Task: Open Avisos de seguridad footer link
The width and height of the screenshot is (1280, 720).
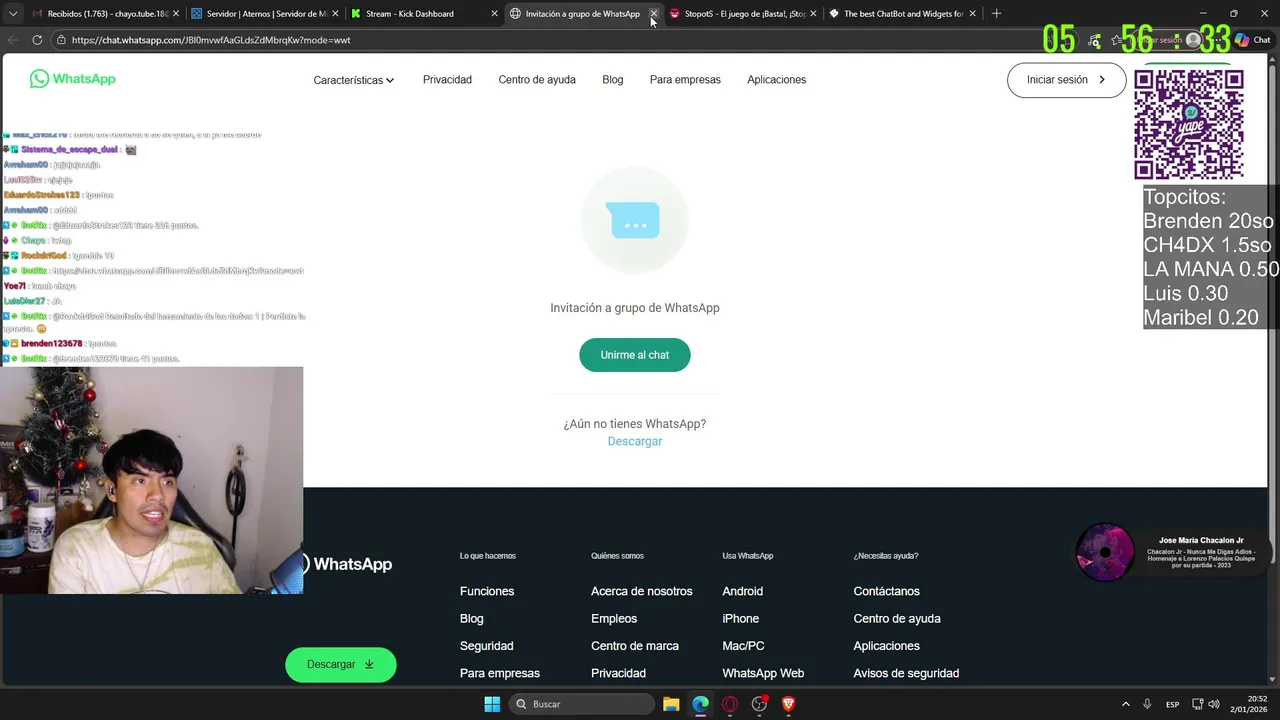Action: coord(906,673)
